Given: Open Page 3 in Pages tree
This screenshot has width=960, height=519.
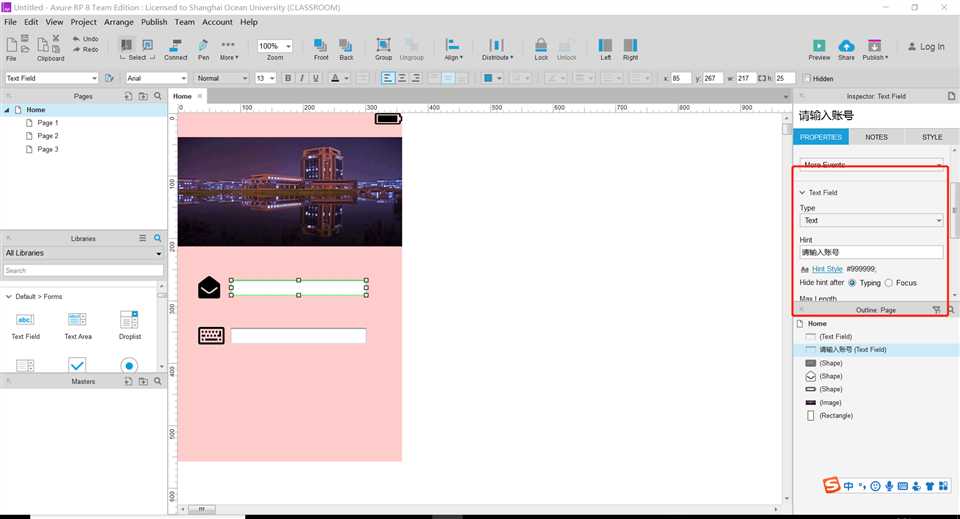Looking at the screenshot, I should pos(48,149).
